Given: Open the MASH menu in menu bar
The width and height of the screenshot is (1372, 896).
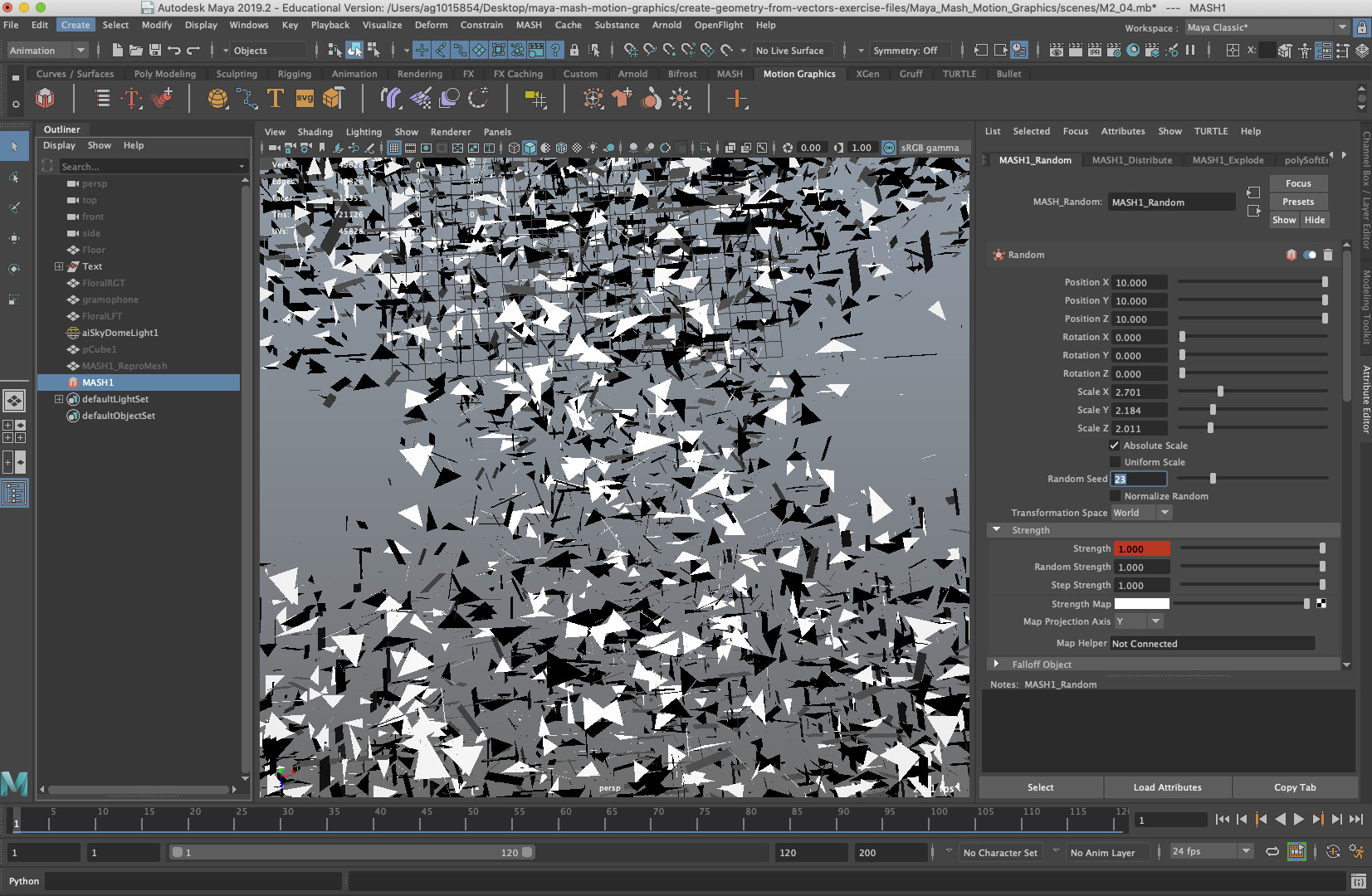Looking at the screenshot, I should click(x=529, y=25).
